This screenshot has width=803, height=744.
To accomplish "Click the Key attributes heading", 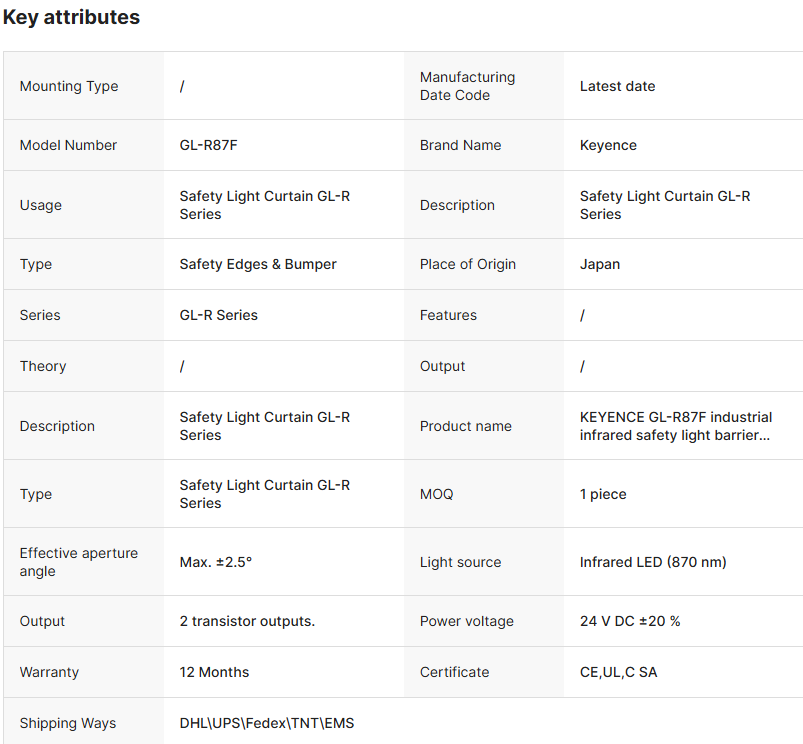I will 71,17.
